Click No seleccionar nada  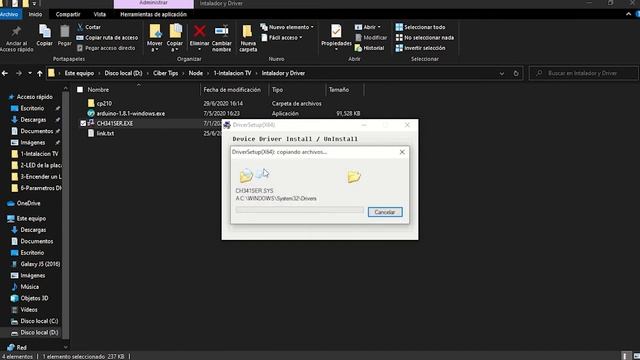424,38
